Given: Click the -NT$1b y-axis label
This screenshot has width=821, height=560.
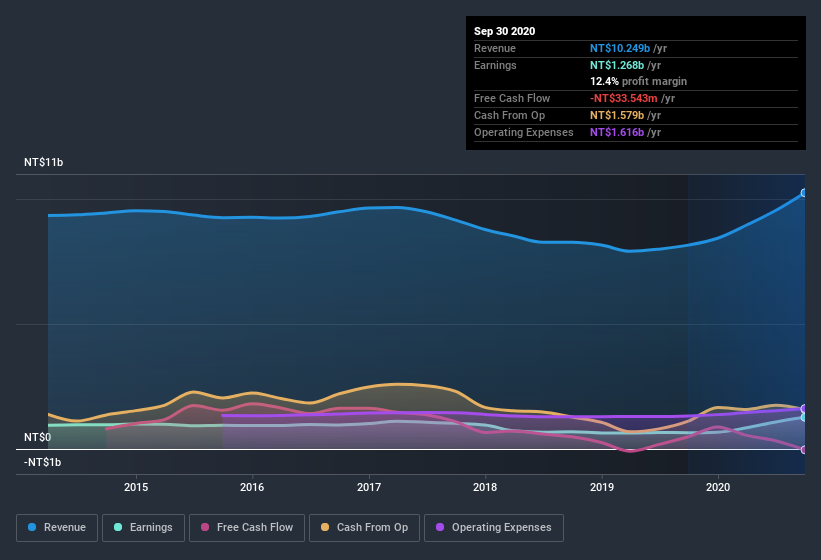Looking at the screenshot, I should click(42, 462).
